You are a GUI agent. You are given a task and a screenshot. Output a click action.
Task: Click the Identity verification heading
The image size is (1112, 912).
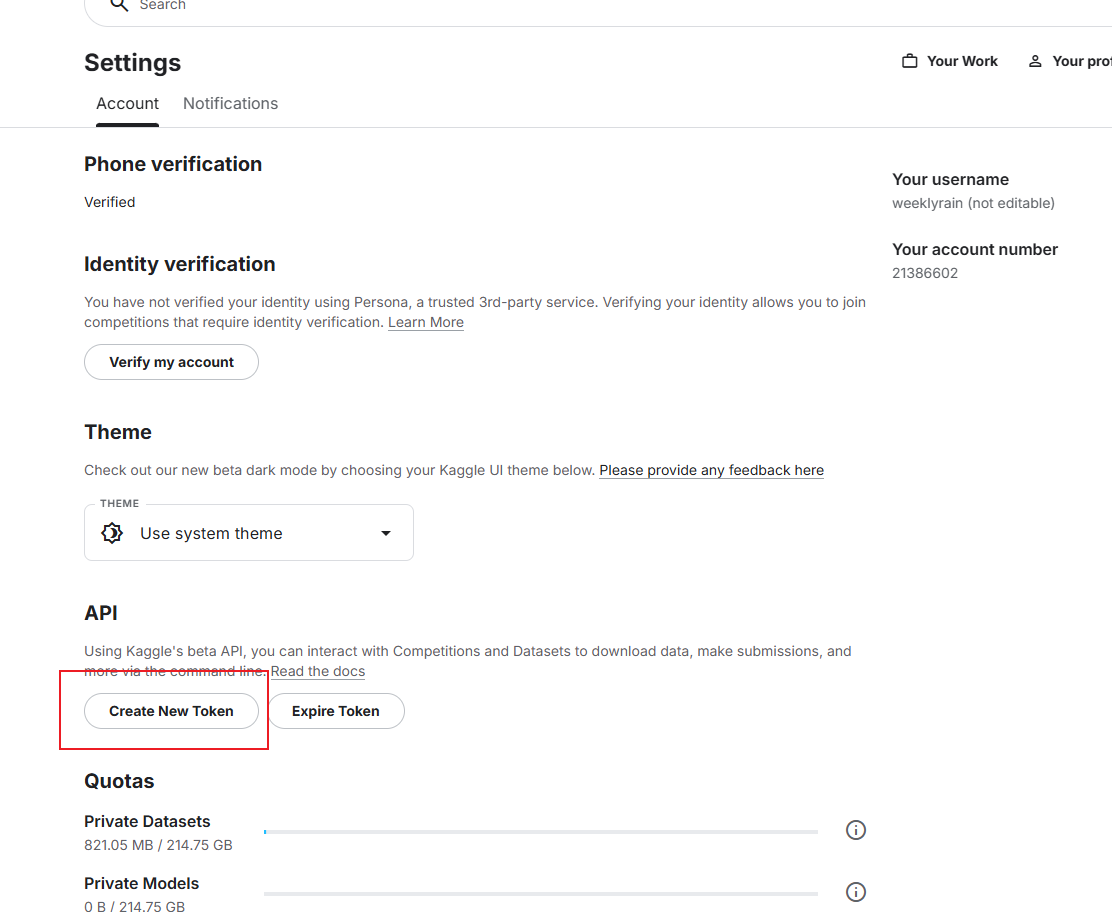click(x=179, y=264)
